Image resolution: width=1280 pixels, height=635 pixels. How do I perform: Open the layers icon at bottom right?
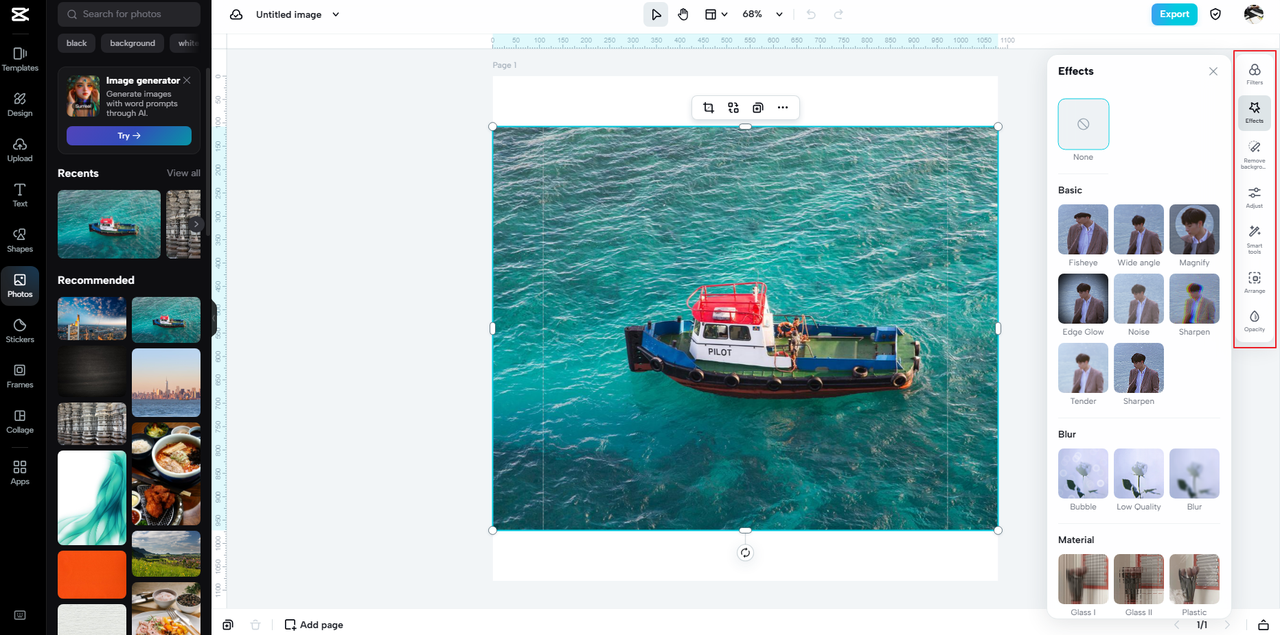1262,625
